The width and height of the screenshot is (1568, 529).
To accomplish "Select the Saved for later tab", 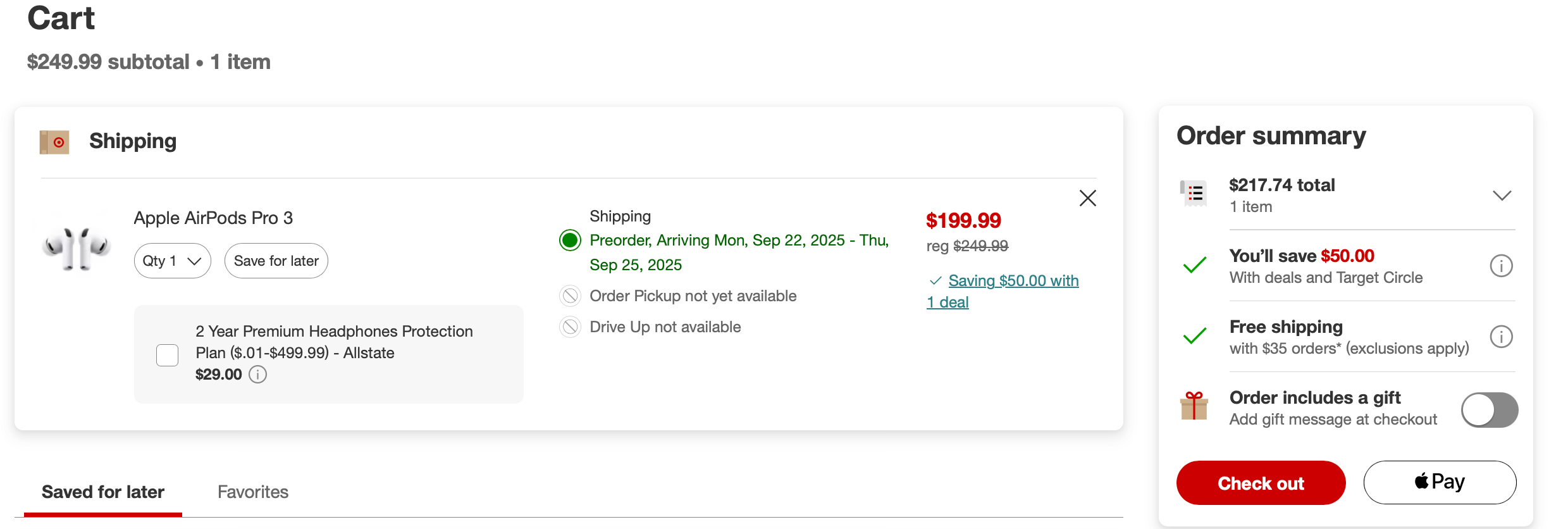I will (x=103, y=492).
